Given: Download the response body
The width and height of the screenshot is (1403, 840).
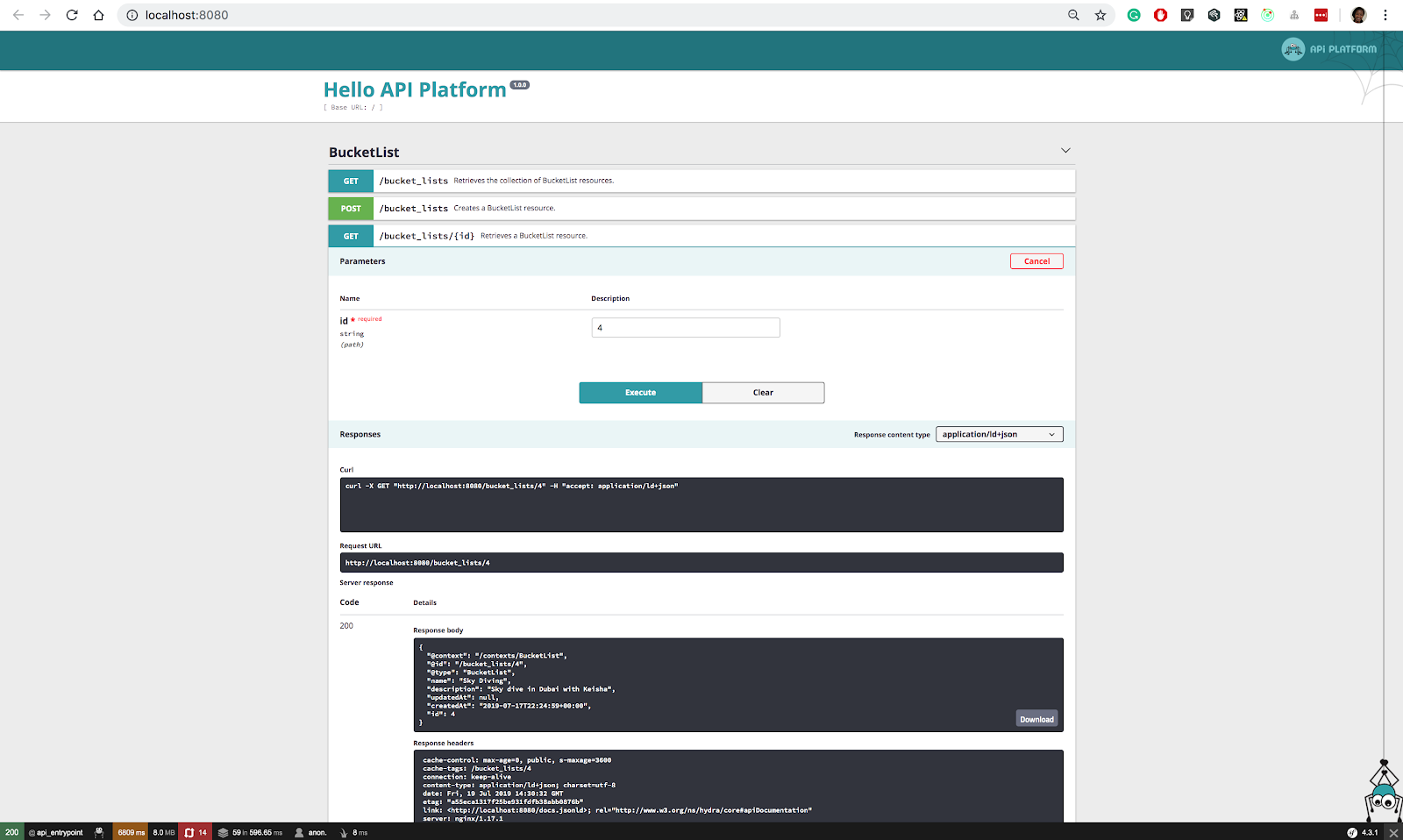Looking at the screenshot, I should [x=1036, y=719].
